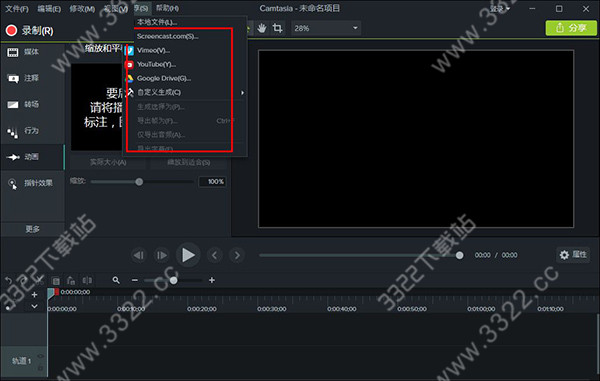Open the 属性 properties gear button
The width and height of the screenshot is (600, 381).
(x=573, y=254)
